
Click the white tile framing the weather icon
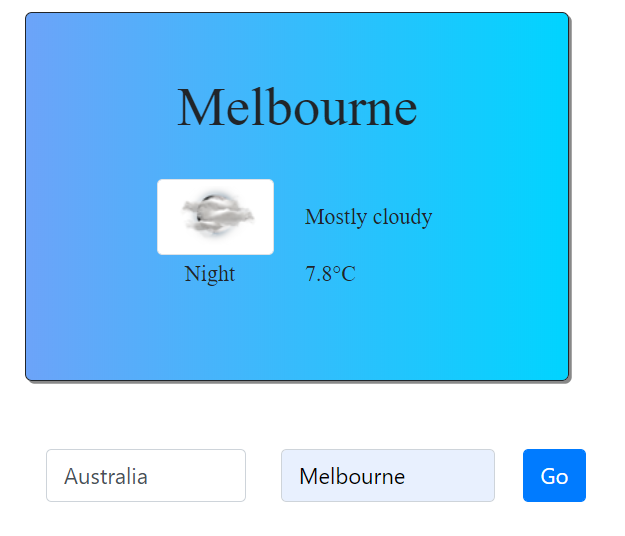click(215, 217)
